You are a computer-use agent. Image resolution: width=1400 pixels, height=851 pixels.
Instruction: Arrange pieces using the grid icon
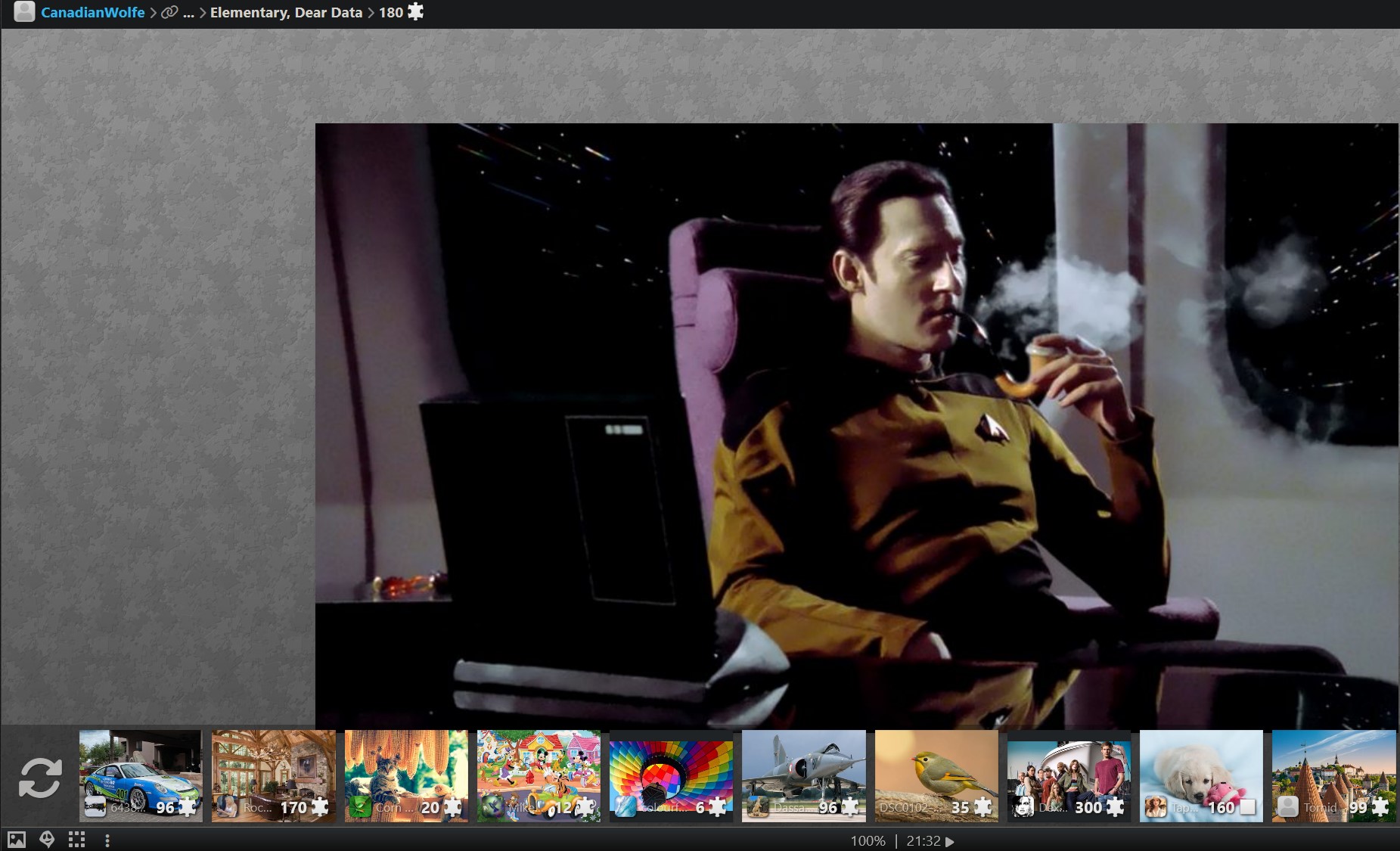(x=76, y=840)
